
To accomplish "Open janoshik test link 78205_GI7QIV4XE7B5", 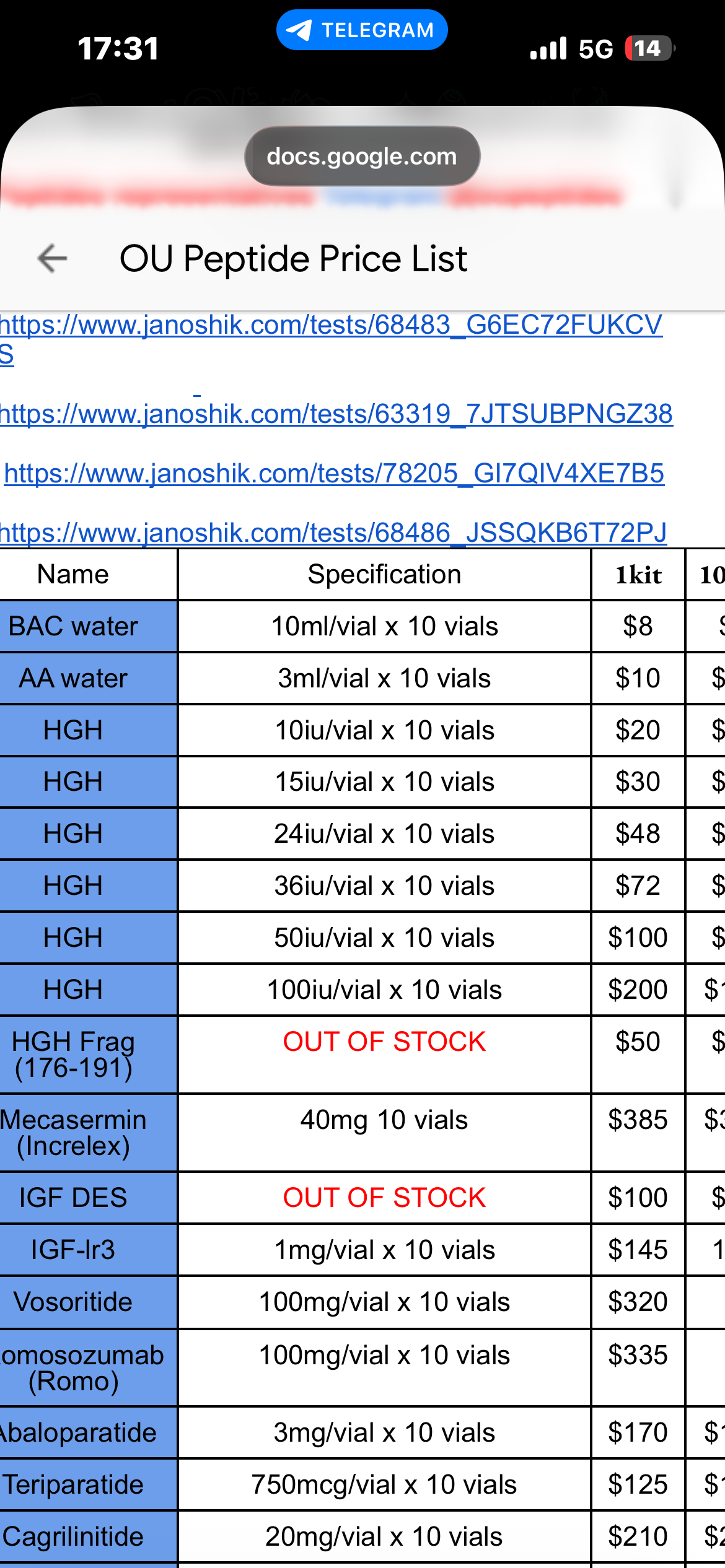I will pos(334,473).
